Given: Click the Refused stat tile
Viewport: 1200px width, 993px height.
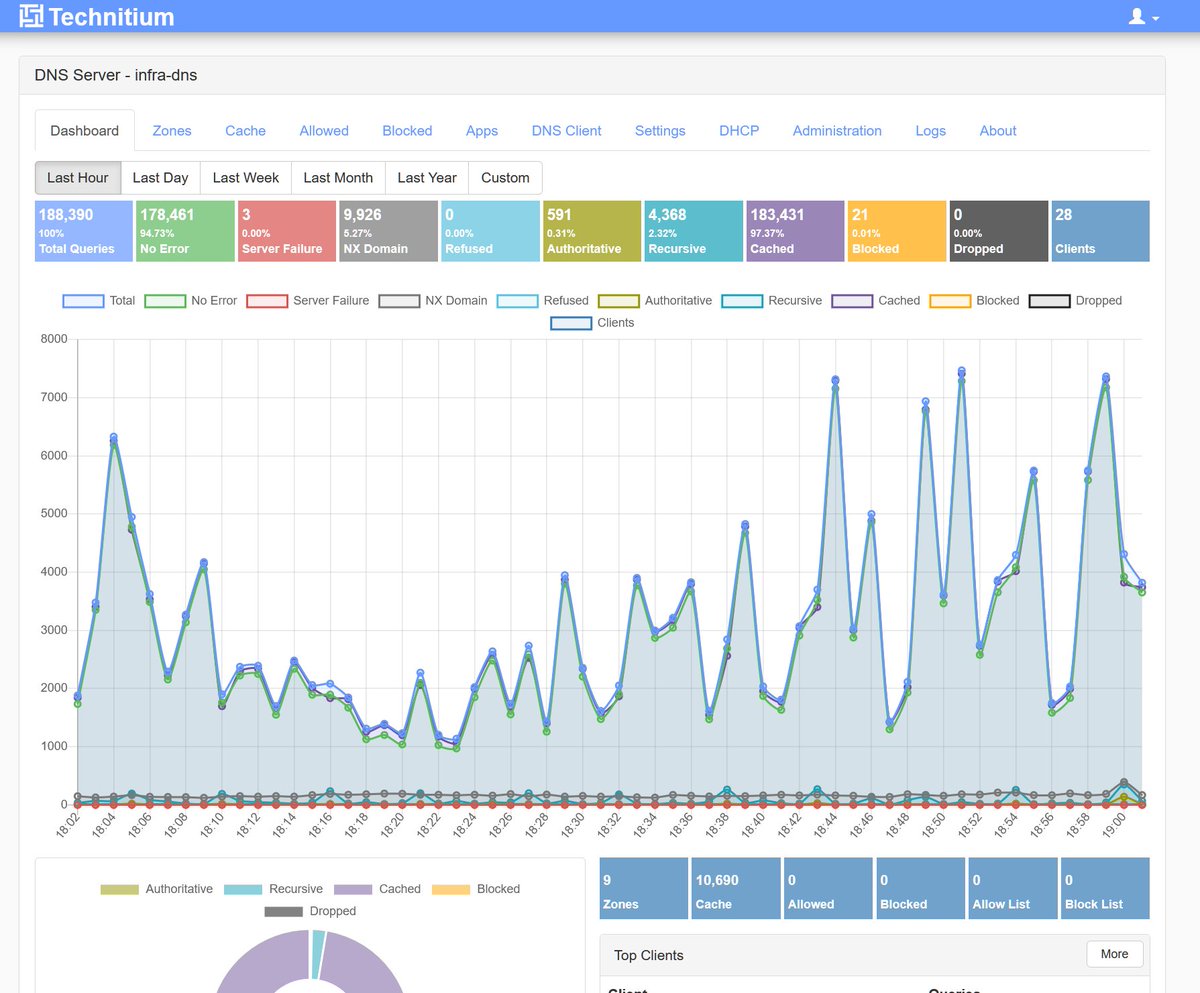Looking at the screenshot, I should [490, 231].
